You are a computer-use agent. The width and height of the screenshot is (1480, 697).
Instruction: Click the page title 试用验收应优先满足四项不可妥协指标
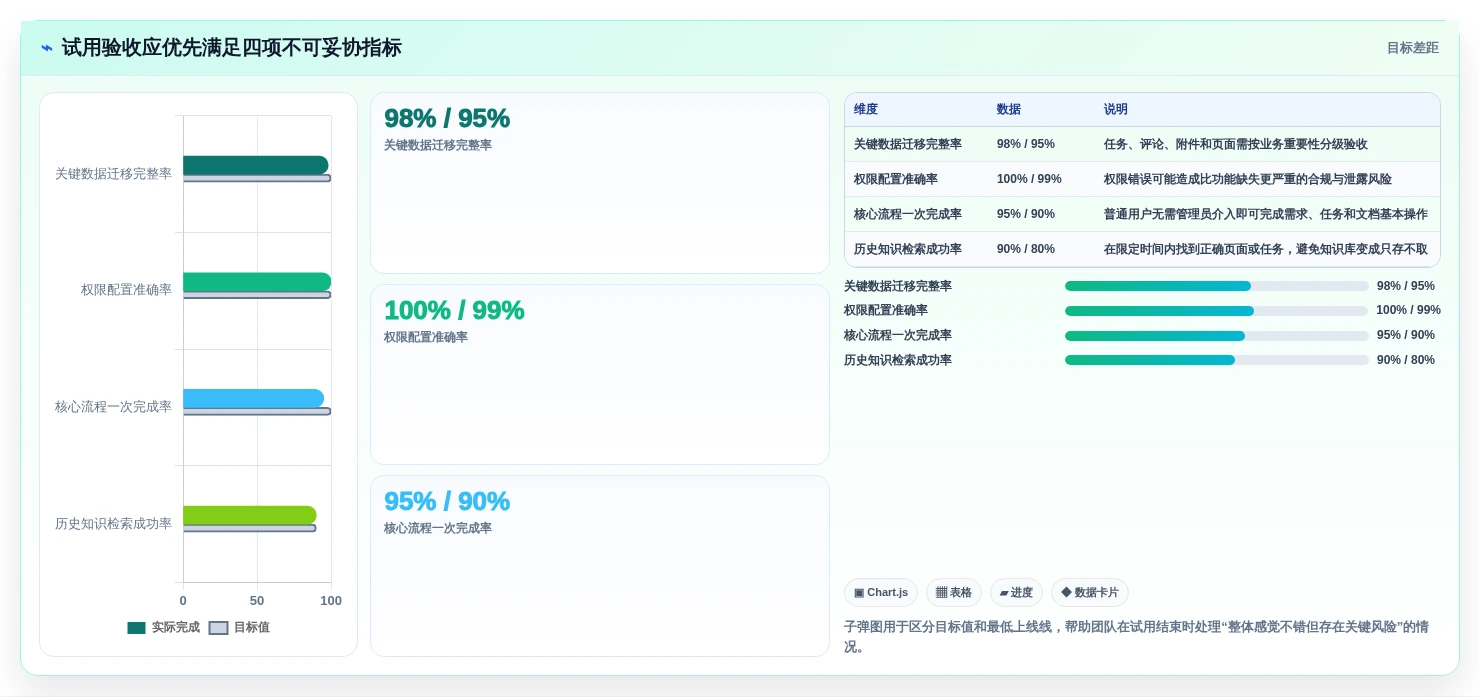231,48
